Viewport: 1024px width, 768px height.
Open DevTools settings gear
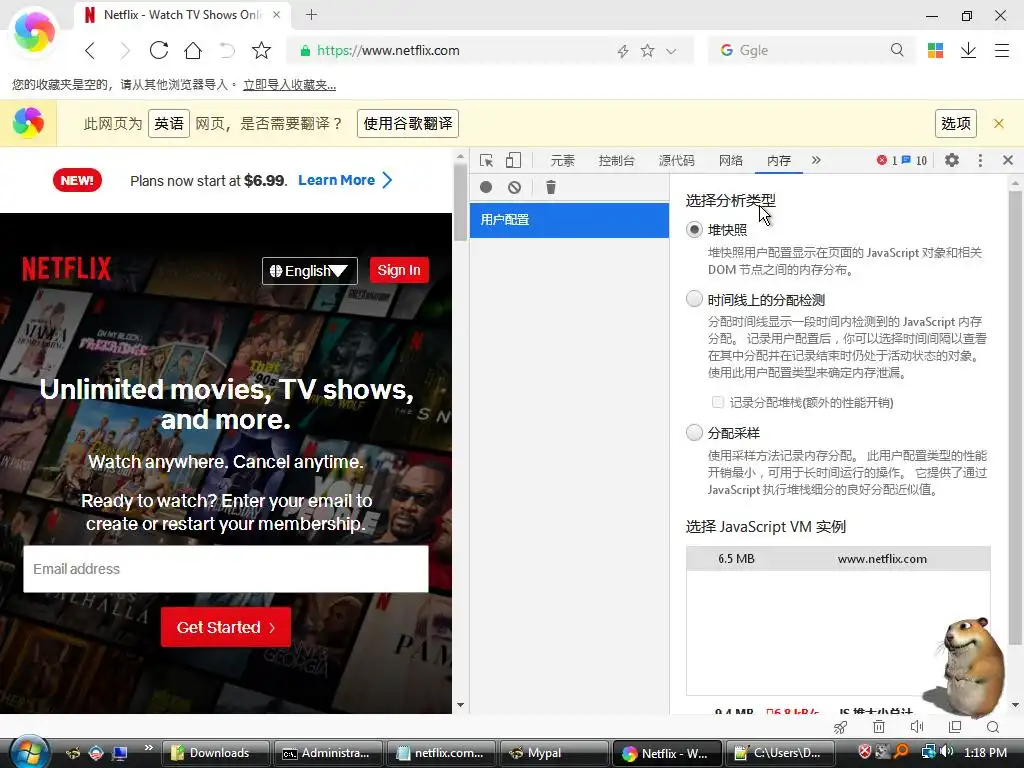[952, 160]
